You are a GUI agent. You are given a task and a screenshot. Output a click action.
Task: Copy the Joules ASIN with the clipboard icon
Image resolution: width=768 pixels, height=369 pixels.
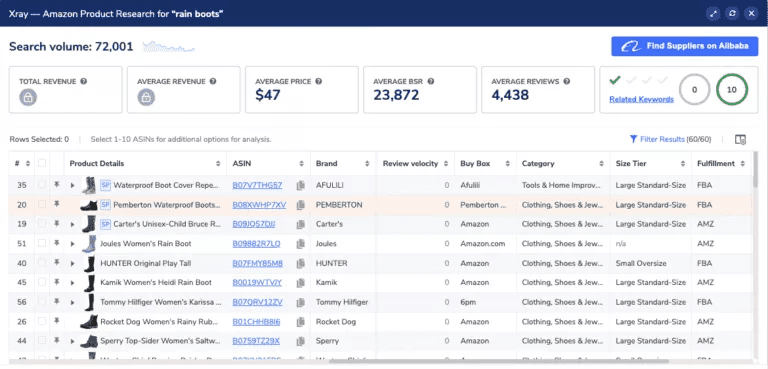301,244
